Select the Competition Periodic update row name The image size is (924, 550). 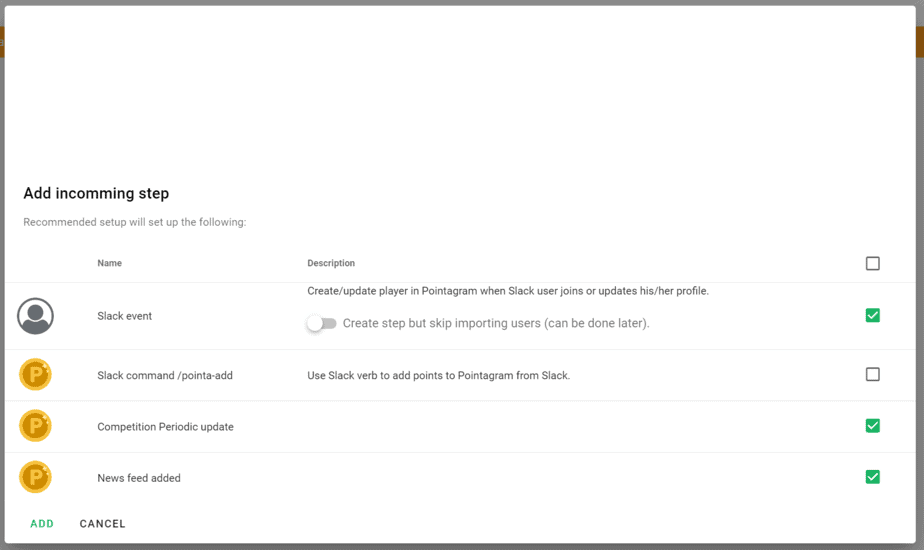(166, 427)
